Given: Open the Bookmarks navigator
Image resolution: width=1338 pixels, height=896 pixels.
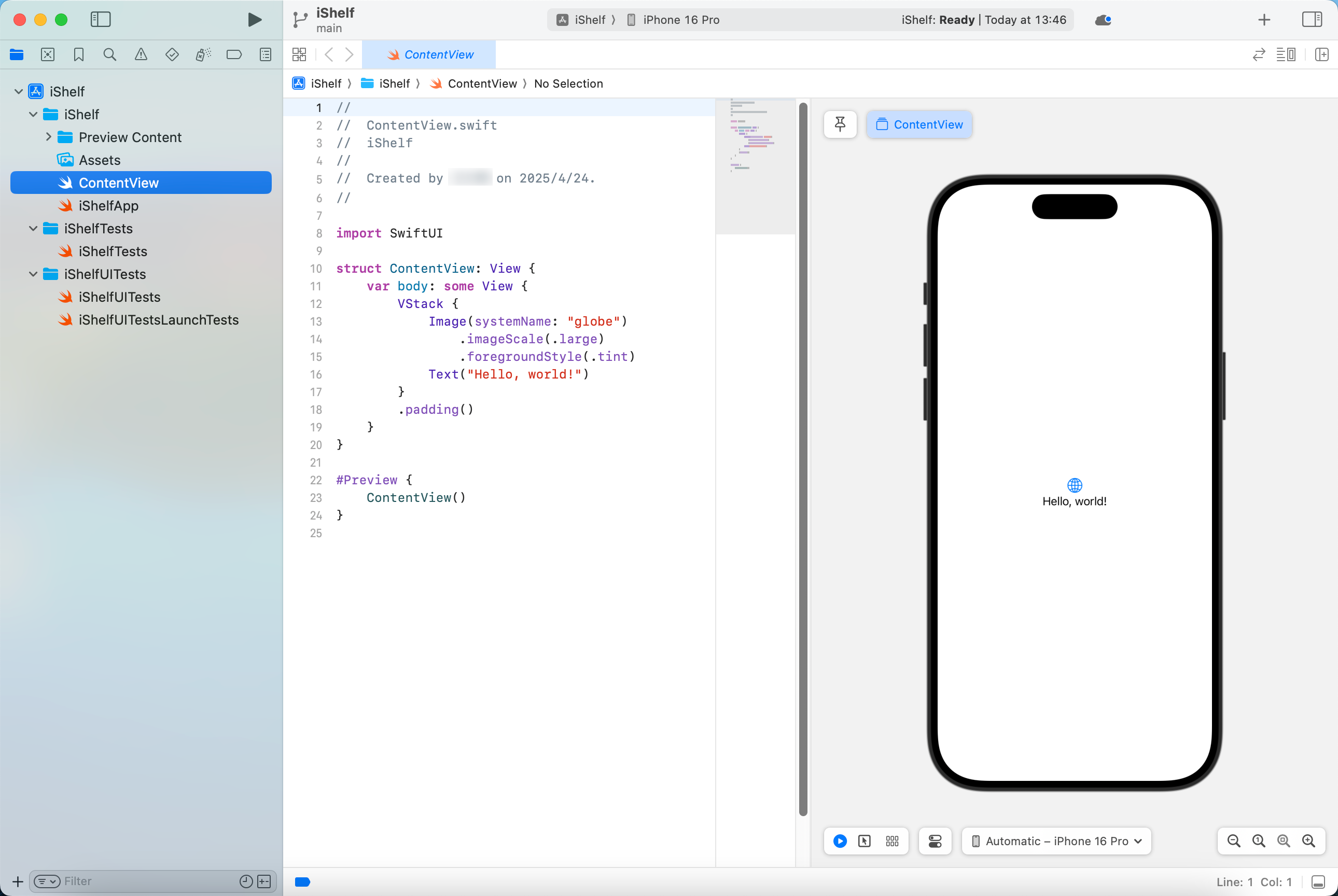Looking at the screenshot, I should 78,54.
